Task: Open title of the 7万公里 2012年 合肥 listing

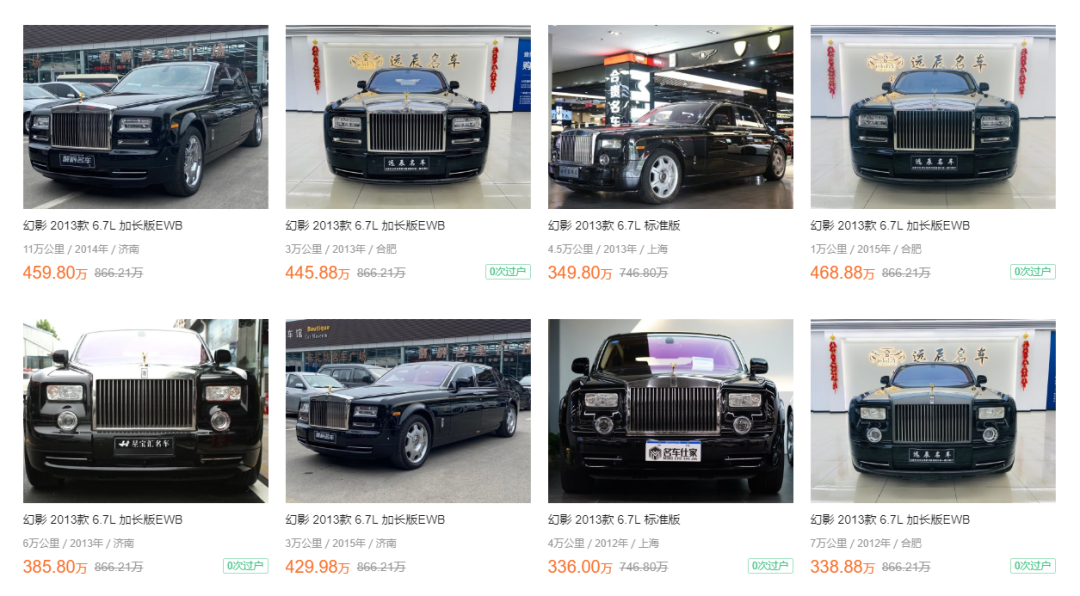Action: [x=890, y=520]
